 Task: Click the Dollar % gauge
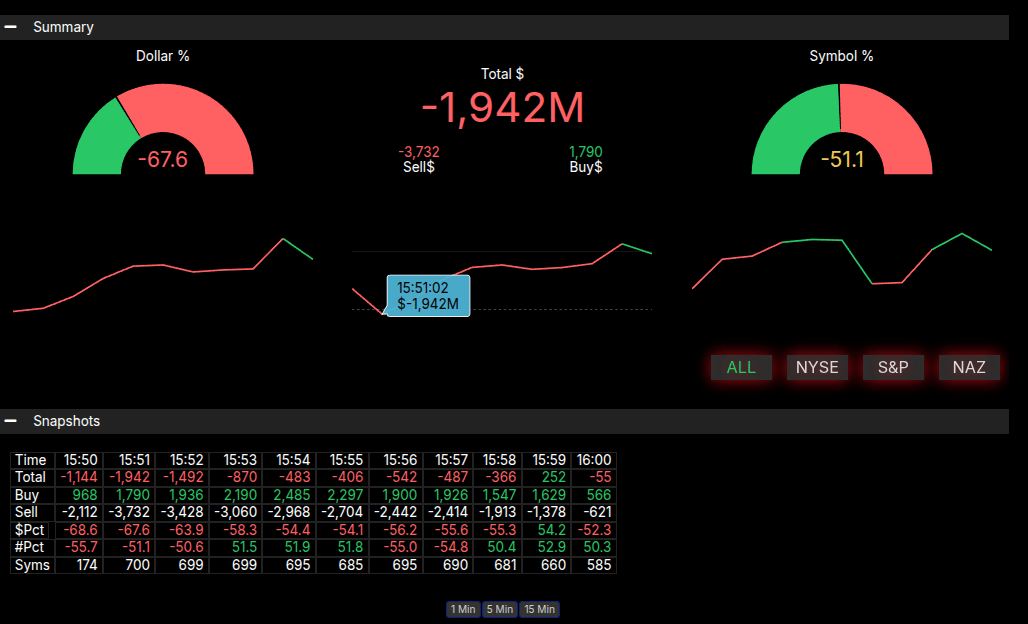pyautogui.click(x=163, y=130)
